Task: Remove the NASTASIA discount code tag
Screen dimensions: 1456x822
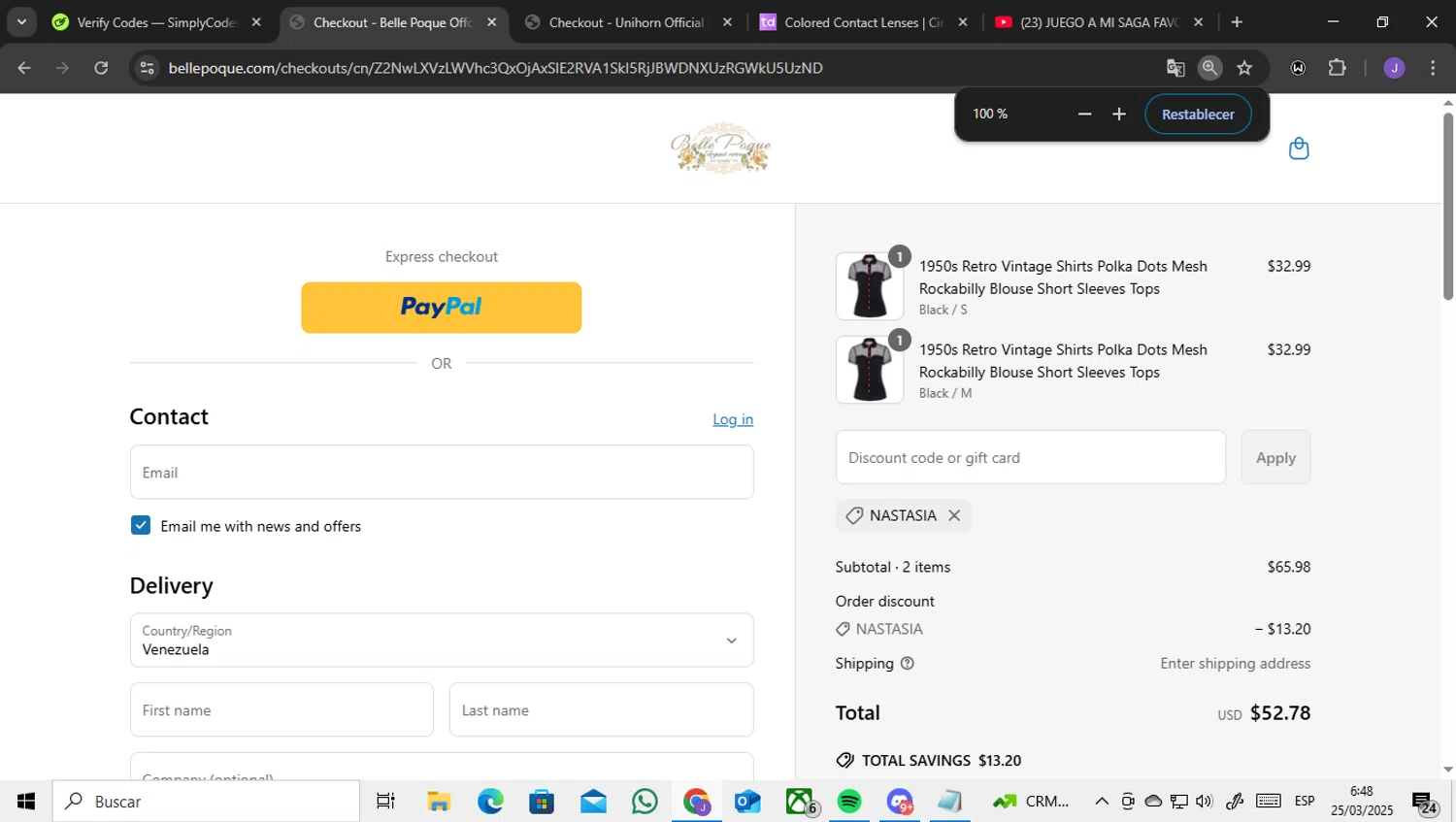Action: click(x=954, y=515)
